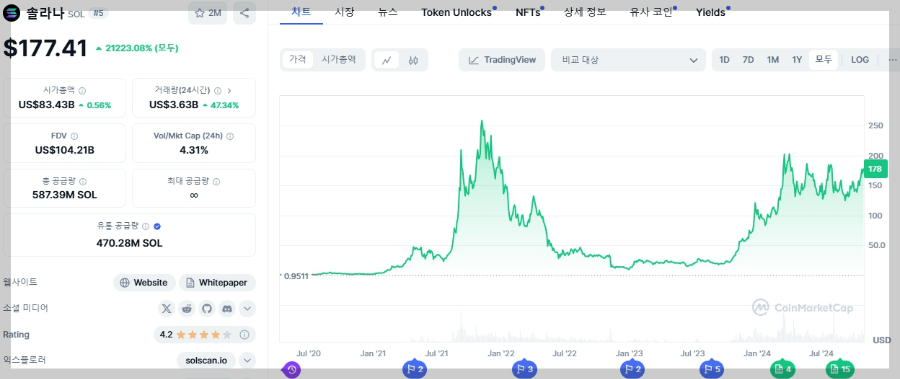
Task: Open Solana GitHub repository
Action: [207, 309]
